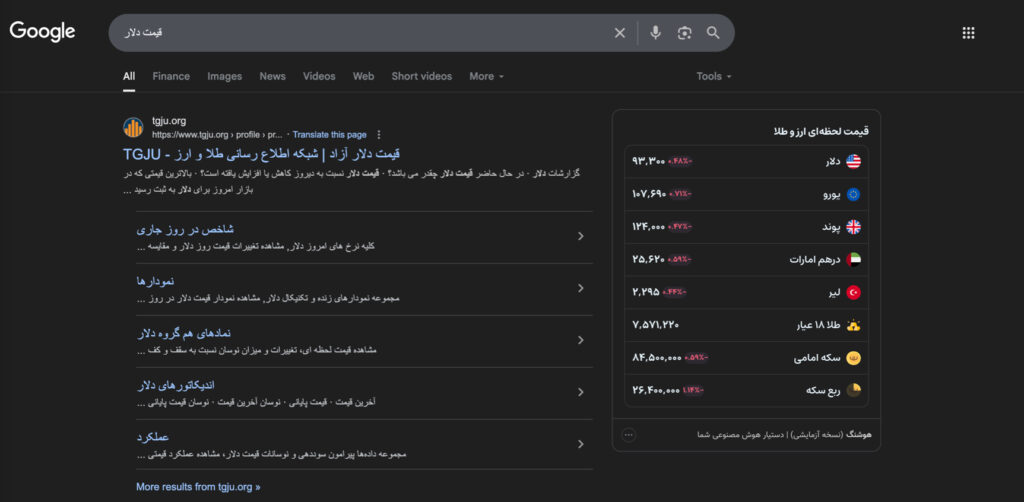Select the All tab
Screen dimensions: 1024x502
[x=129, y=76]
